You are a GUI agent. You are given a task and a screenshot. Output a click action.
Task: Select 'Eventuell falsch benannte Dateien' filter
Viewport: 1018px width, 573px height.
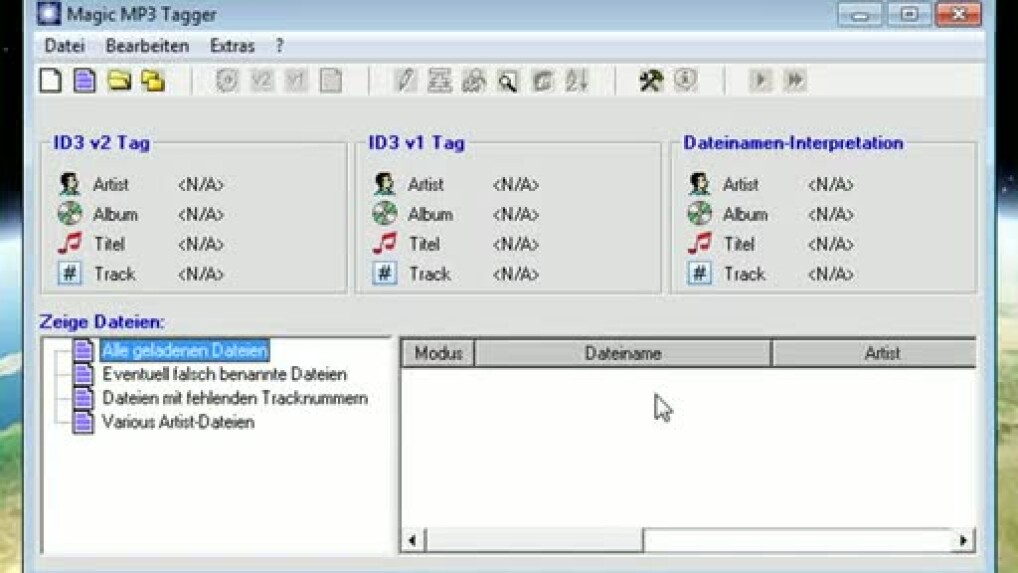tap(224, 375)
